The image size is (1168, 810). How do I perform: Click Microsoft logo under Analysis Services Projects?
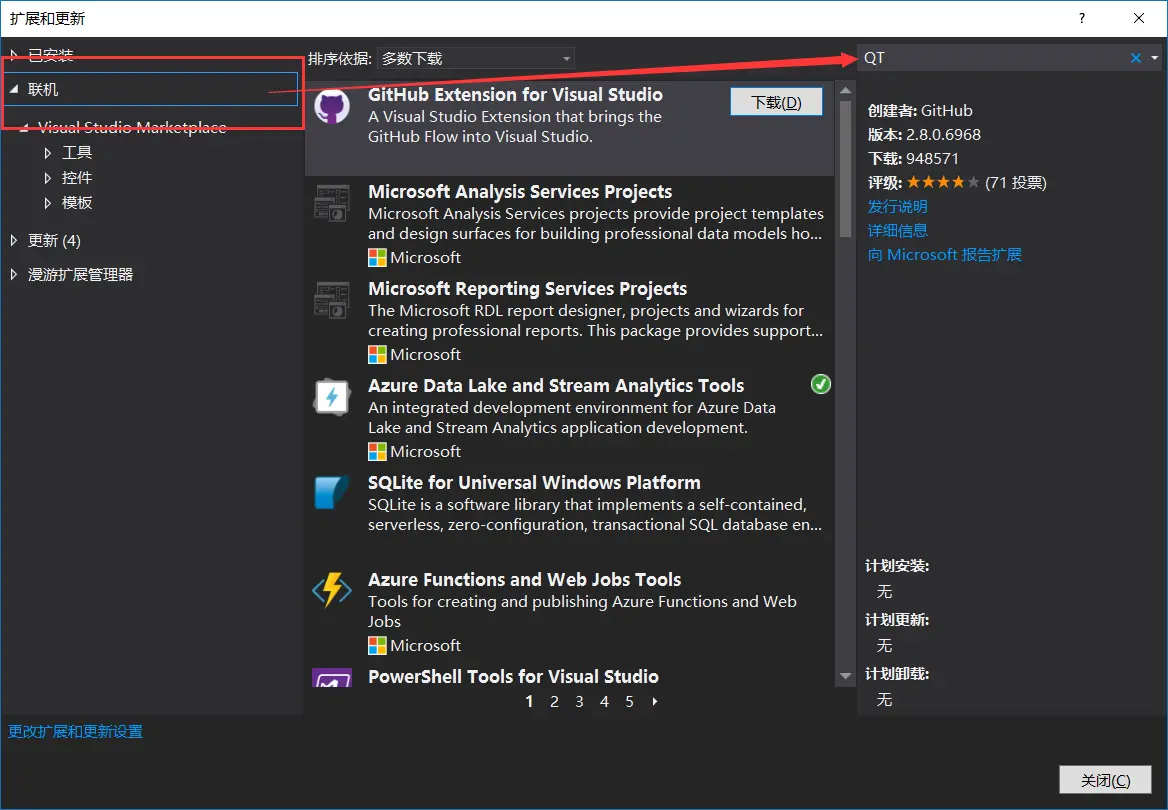coord(377,258)
